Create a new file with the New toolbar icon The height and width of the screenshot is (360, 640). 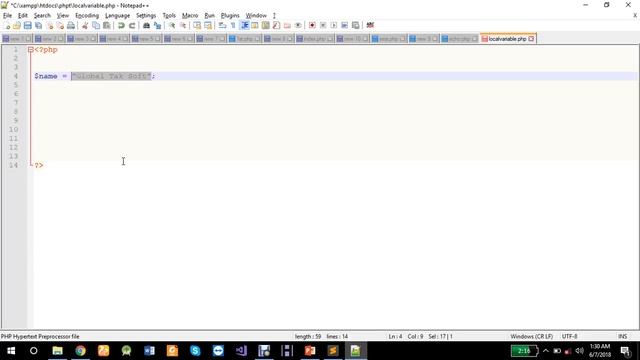tap(7, 25)
